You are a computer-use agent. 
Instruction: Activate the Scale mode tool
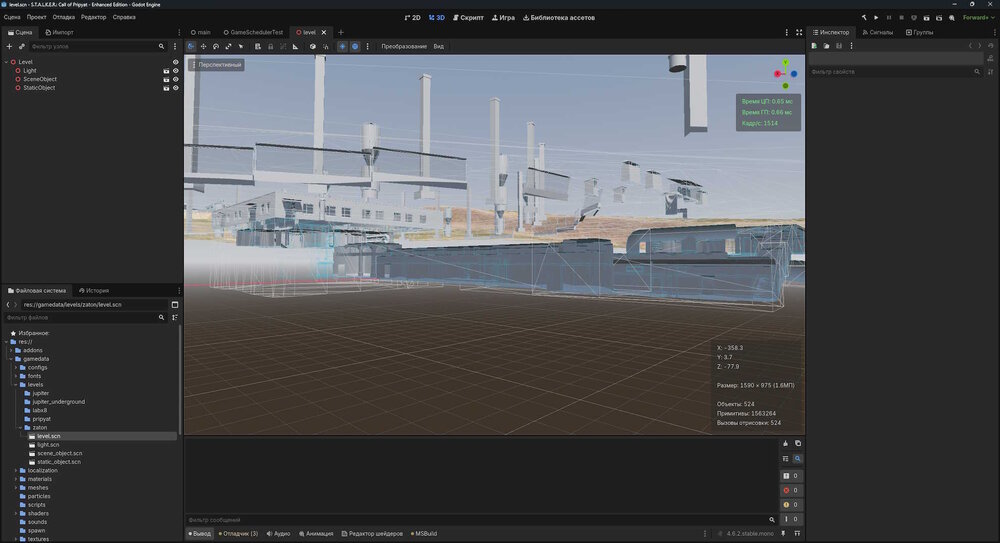[x=228, y=47]
